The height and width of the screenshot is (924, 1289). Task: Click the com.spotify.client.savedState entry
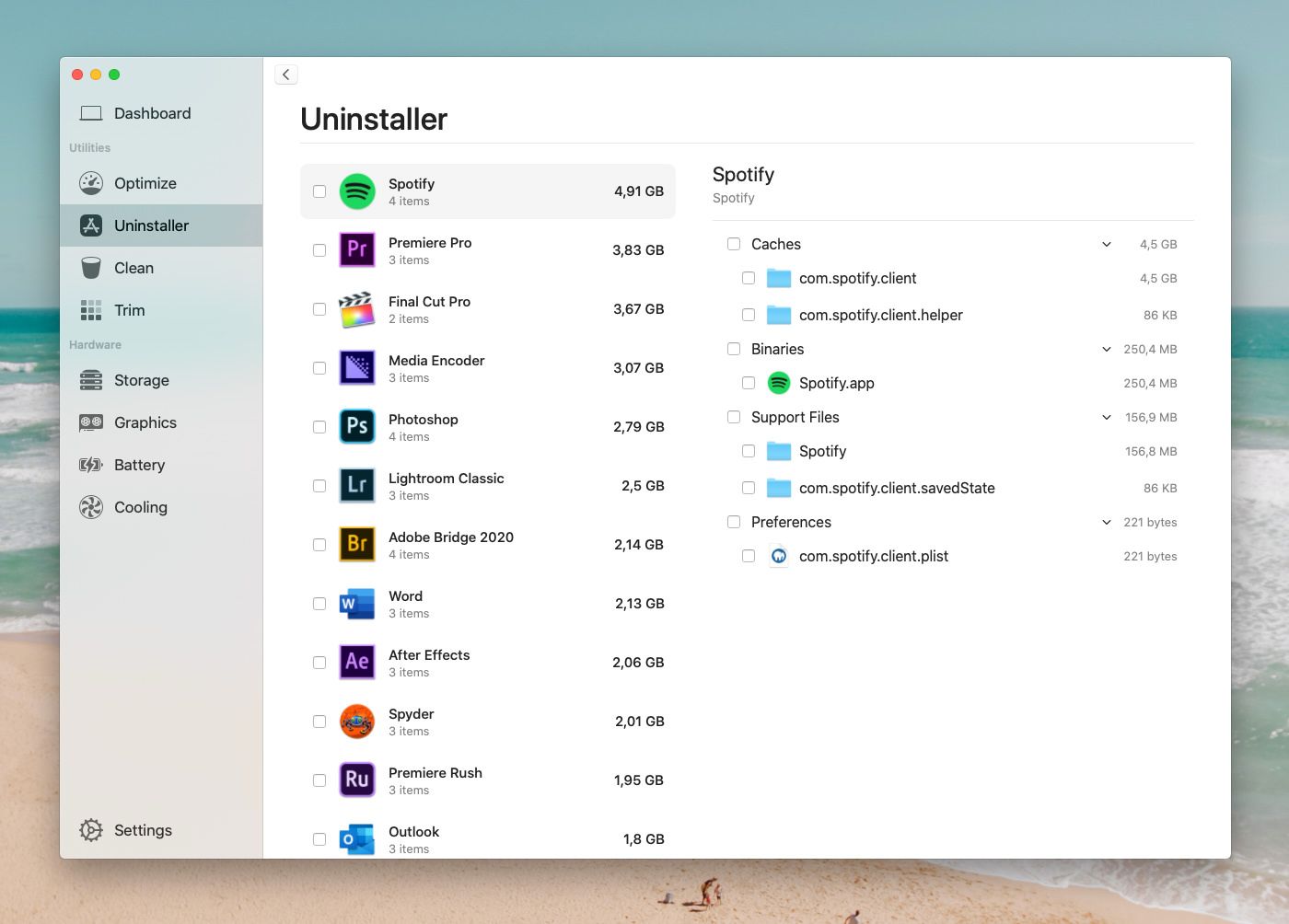point(897,488)
